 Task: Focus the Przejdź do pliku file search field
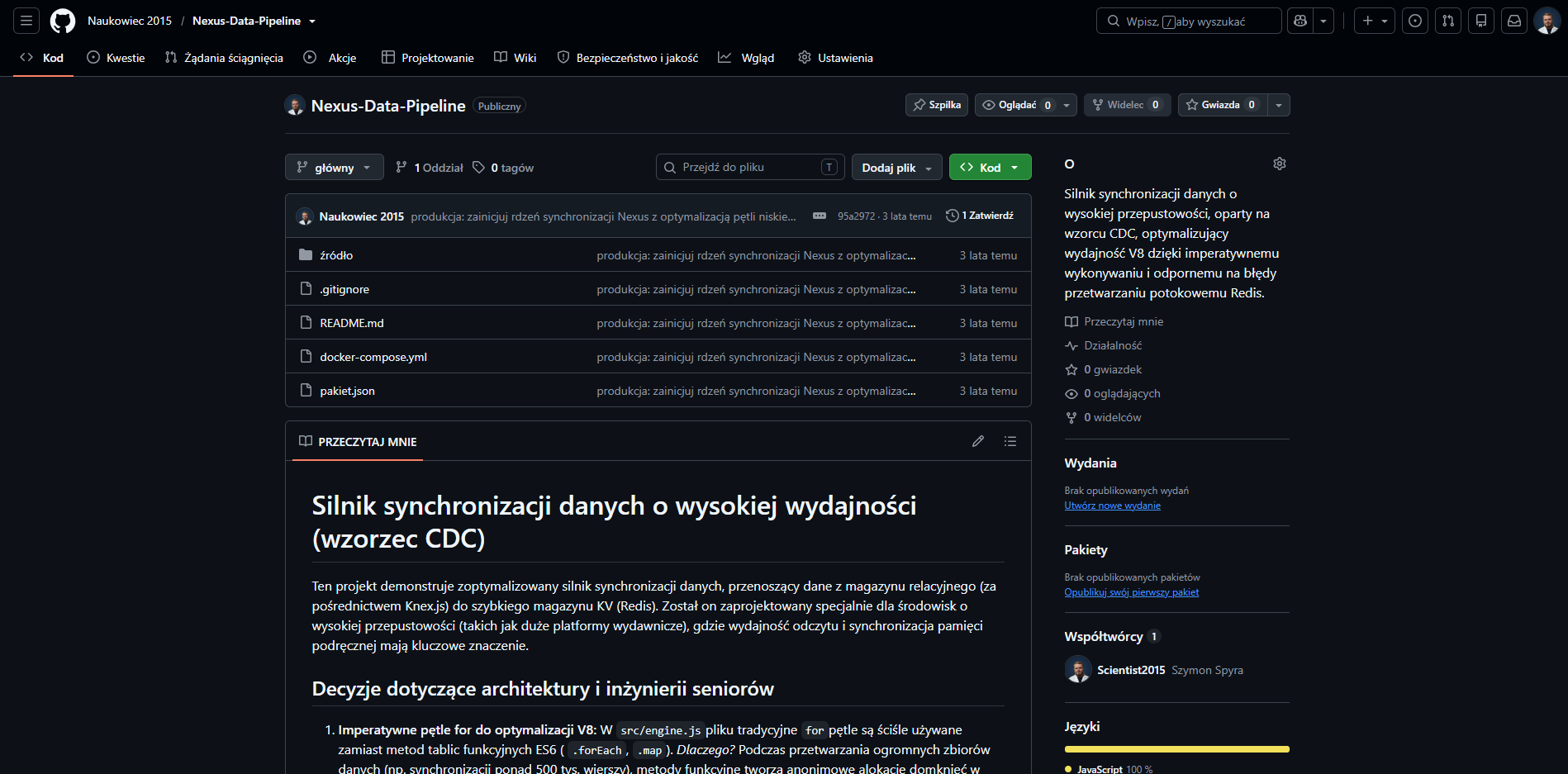[x=750, y=167]
